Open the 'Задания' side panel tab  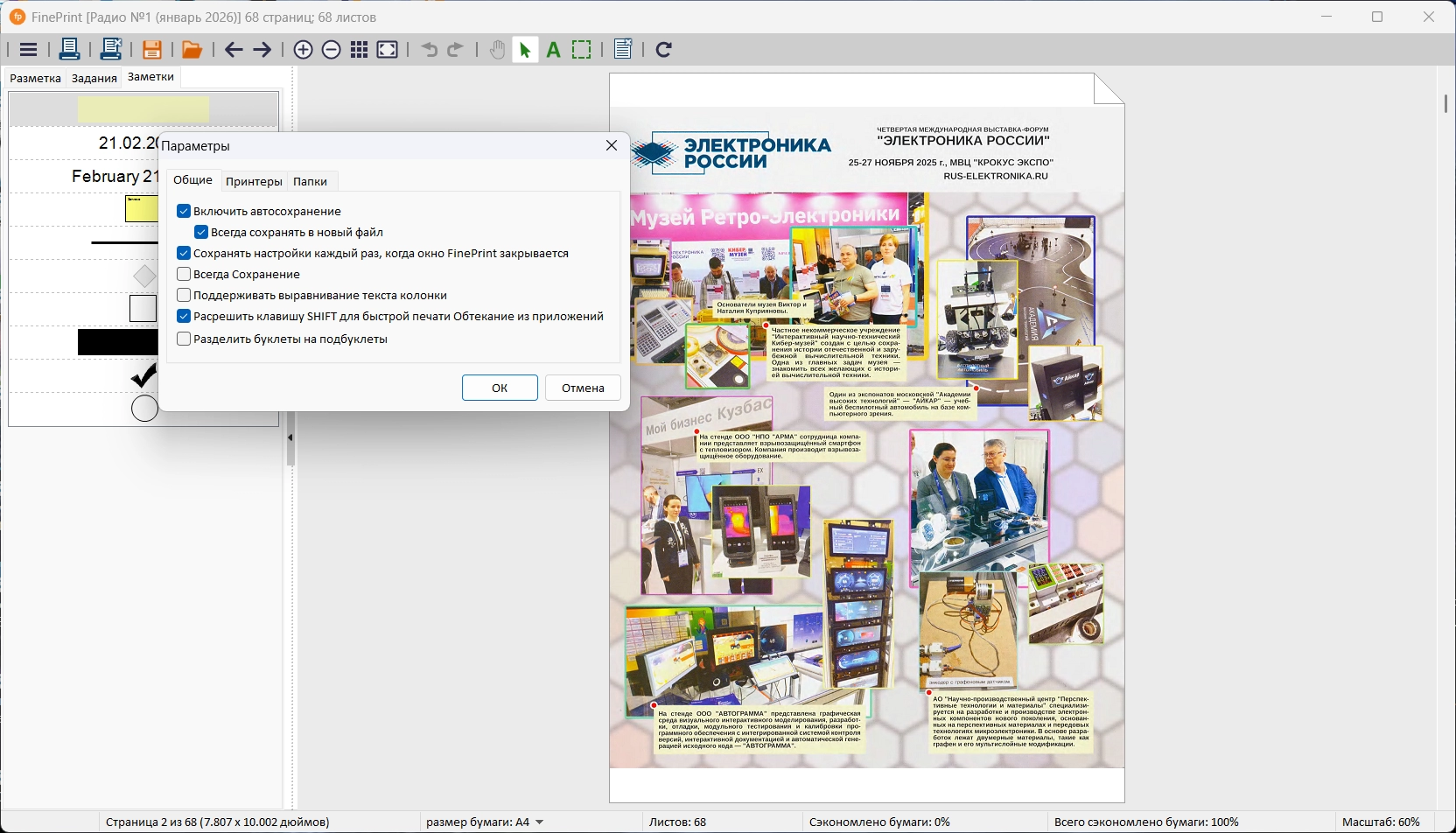[94, 78]
